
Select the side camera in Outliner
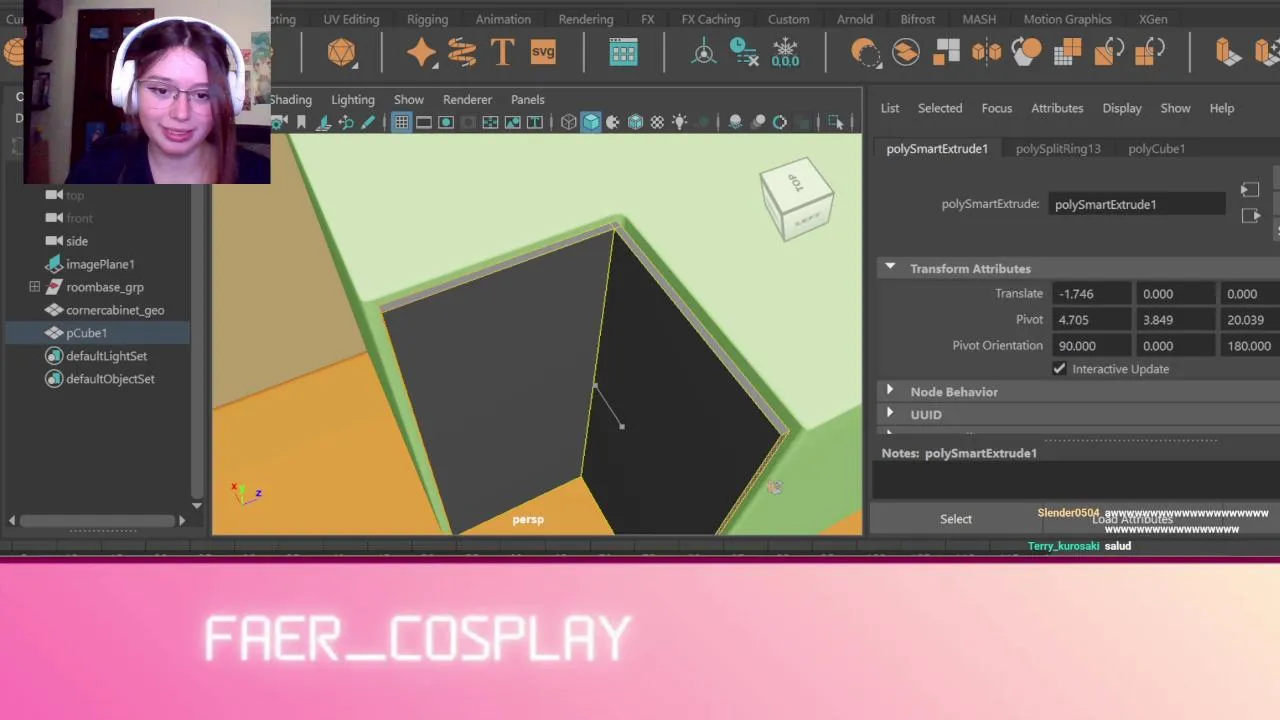pos(77,241)
